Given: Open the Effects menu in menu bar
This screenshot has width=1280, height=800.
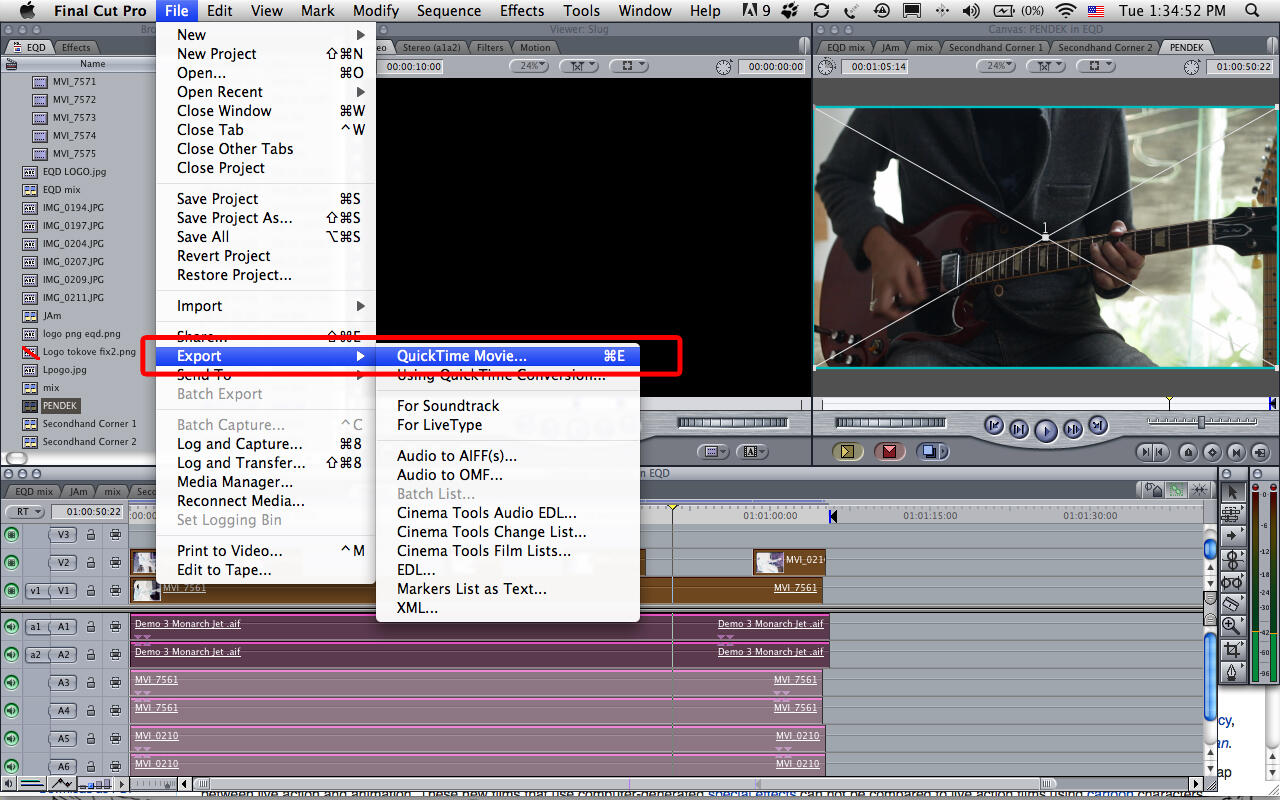Looking at the screenshot, I should click(522, 11).
